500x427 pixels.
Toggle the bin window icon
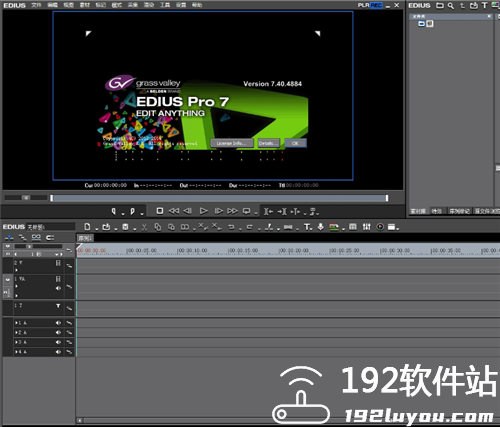tap(353, 227)
